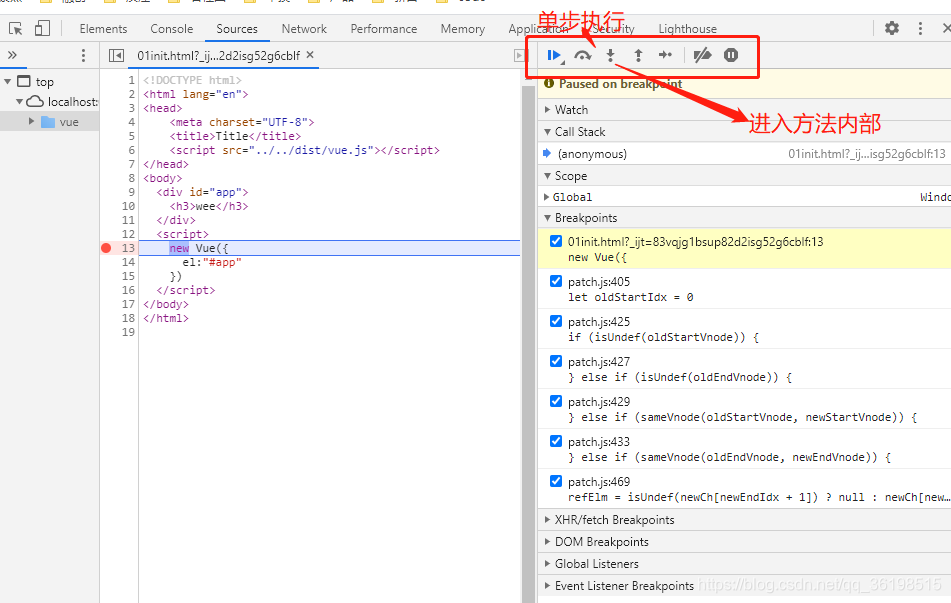The width and height of the screenshot is (951, 603).
Task: Step over next function call
Action: pos(583,56)
